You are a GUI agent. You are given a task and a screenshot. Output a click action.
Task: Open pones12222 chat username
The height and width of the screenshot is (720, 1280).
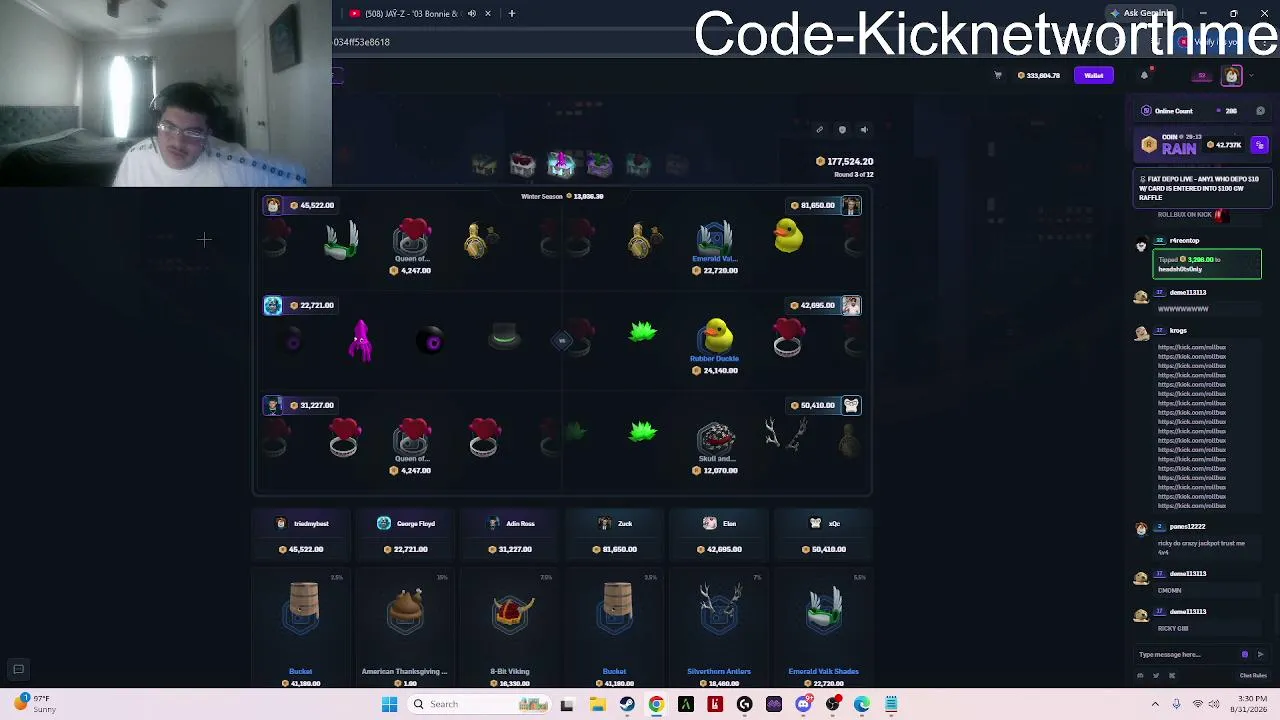(1188, 527)
